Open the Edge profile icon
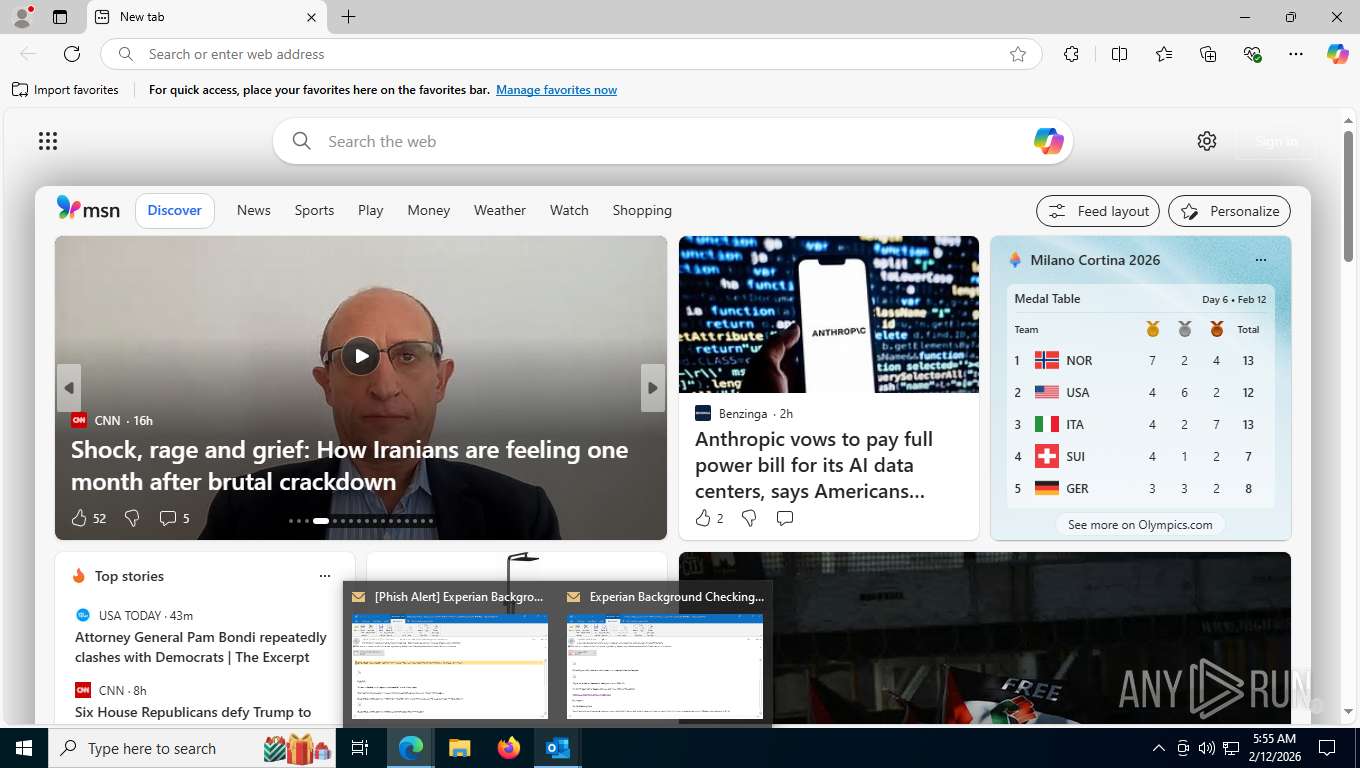This screenshot has width=1360, height=768. coord(21,17)
